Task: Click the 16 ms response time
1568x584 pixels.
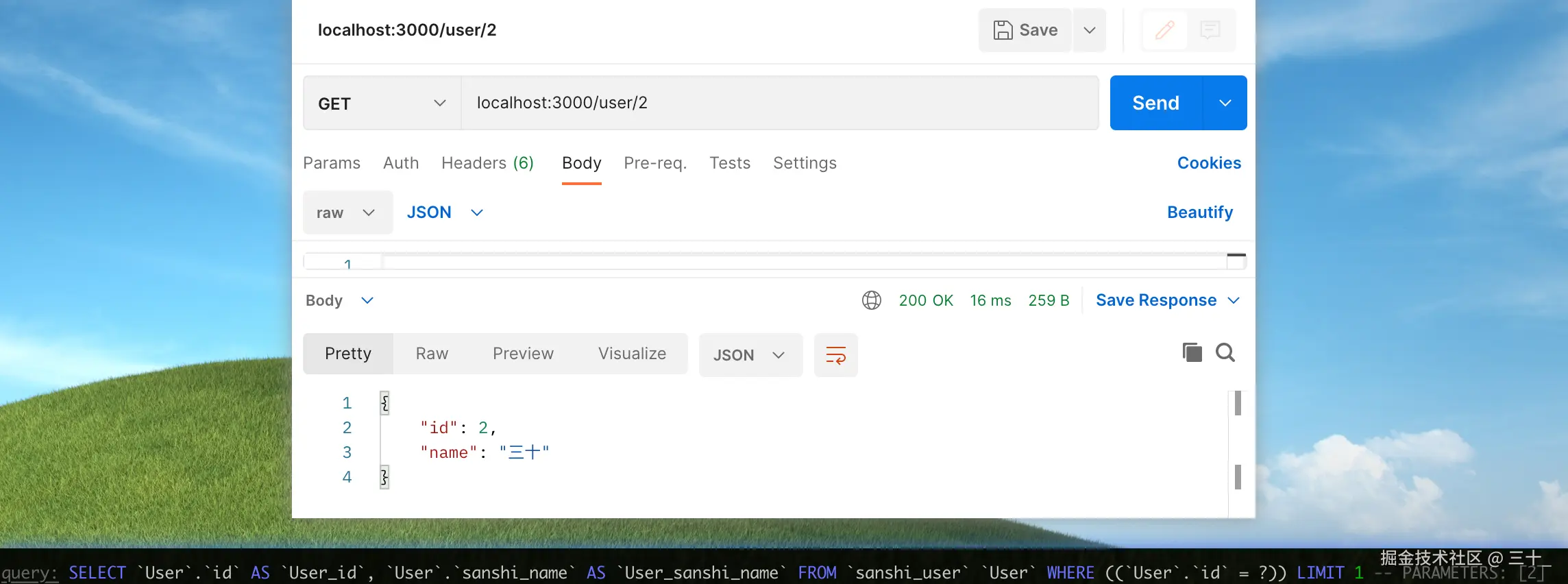Action: (990, 300)
